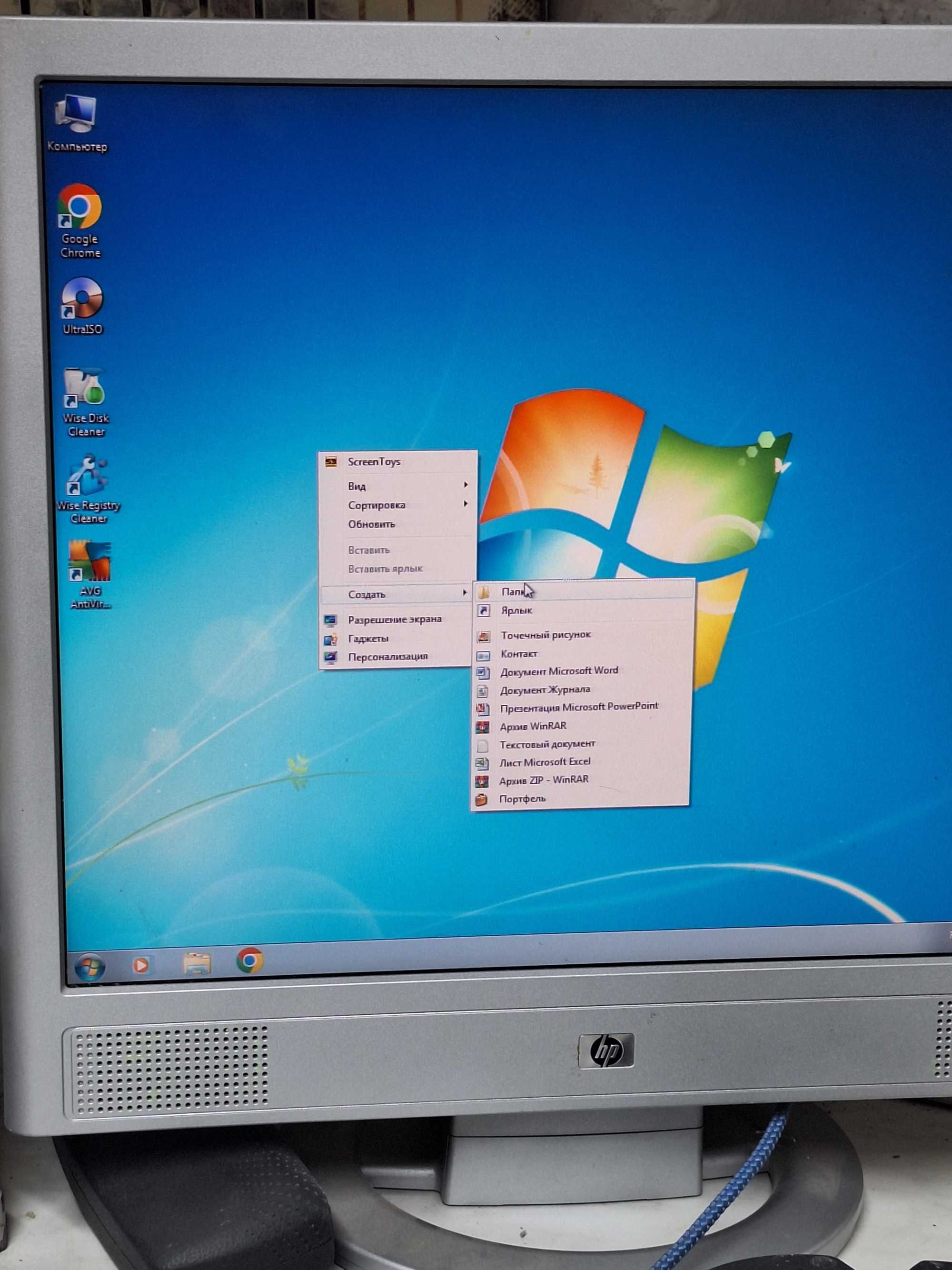
Task: Create a Текстовый документ
Action: 581,744
